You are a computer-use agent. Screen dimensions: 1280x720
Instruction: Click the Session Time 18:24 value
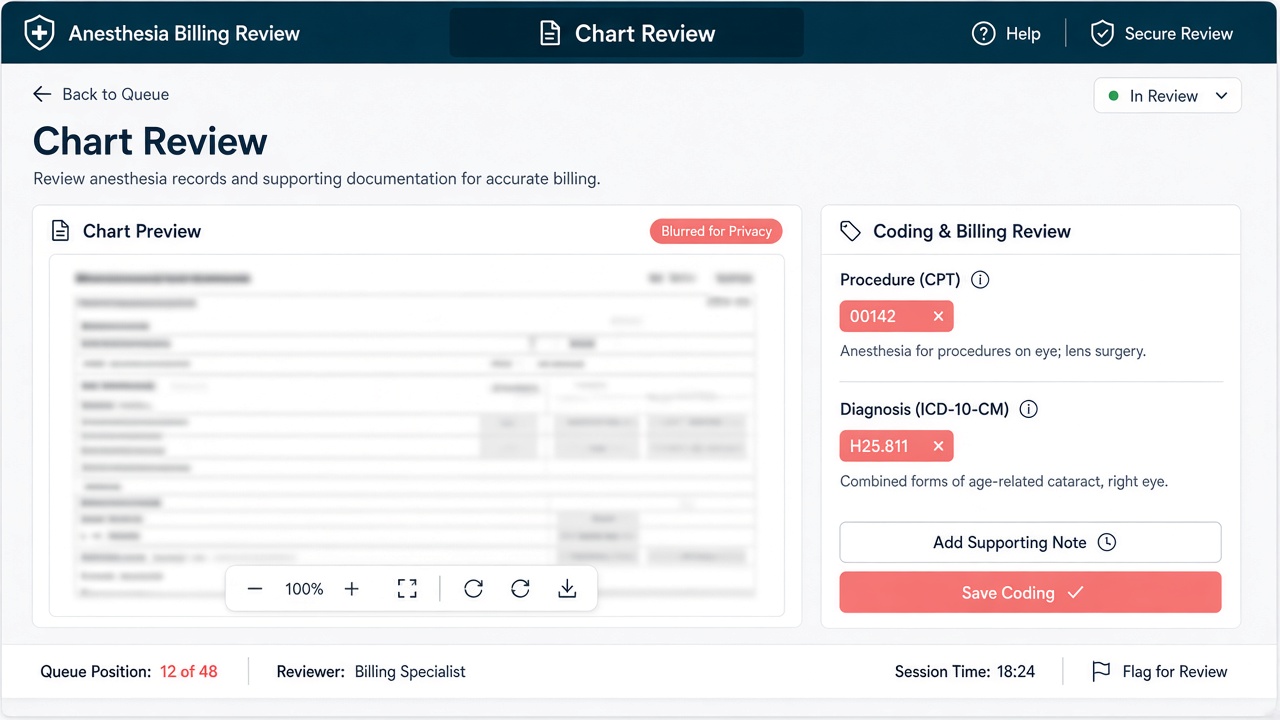click(1016, 672)
